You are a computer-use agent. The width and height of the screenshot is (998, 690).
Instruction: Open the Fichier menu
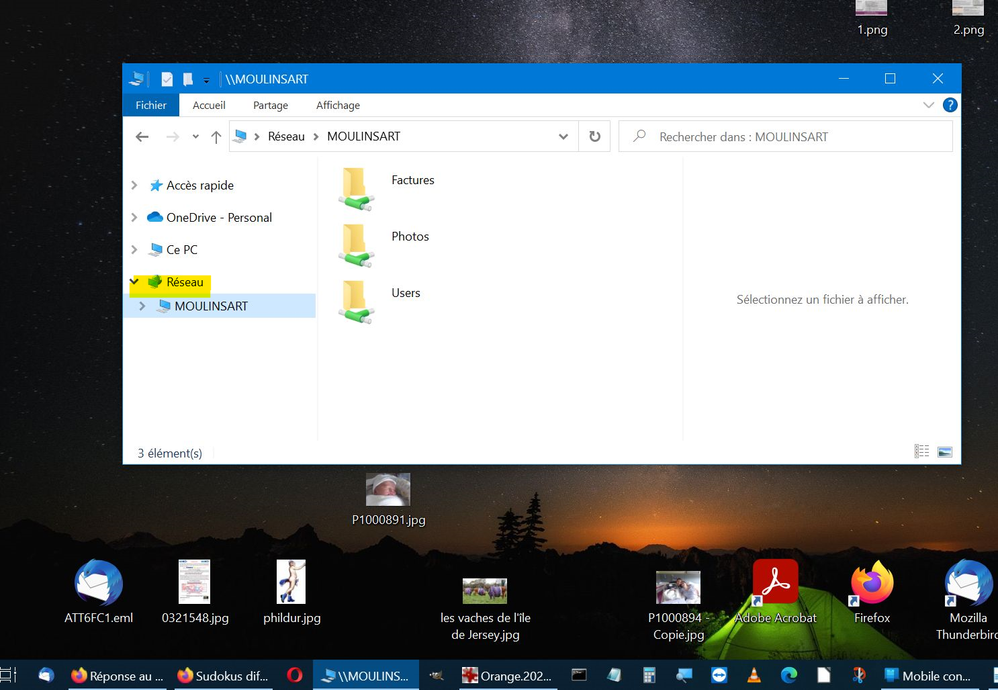(151, 105)
